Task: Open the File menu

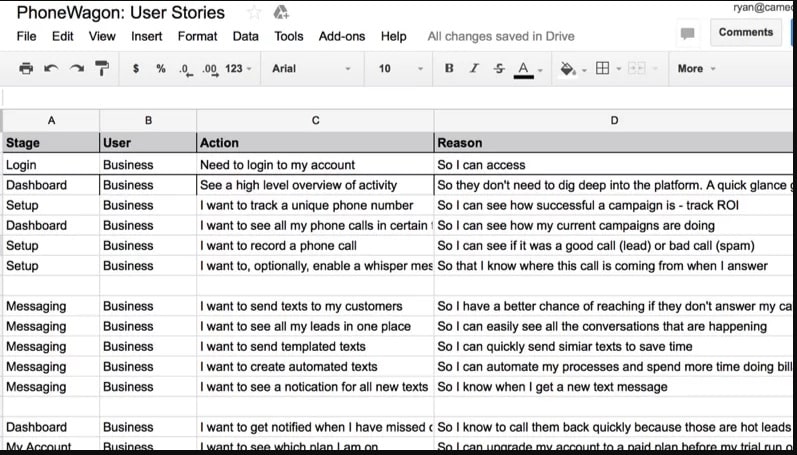Action: pos(26,37)
